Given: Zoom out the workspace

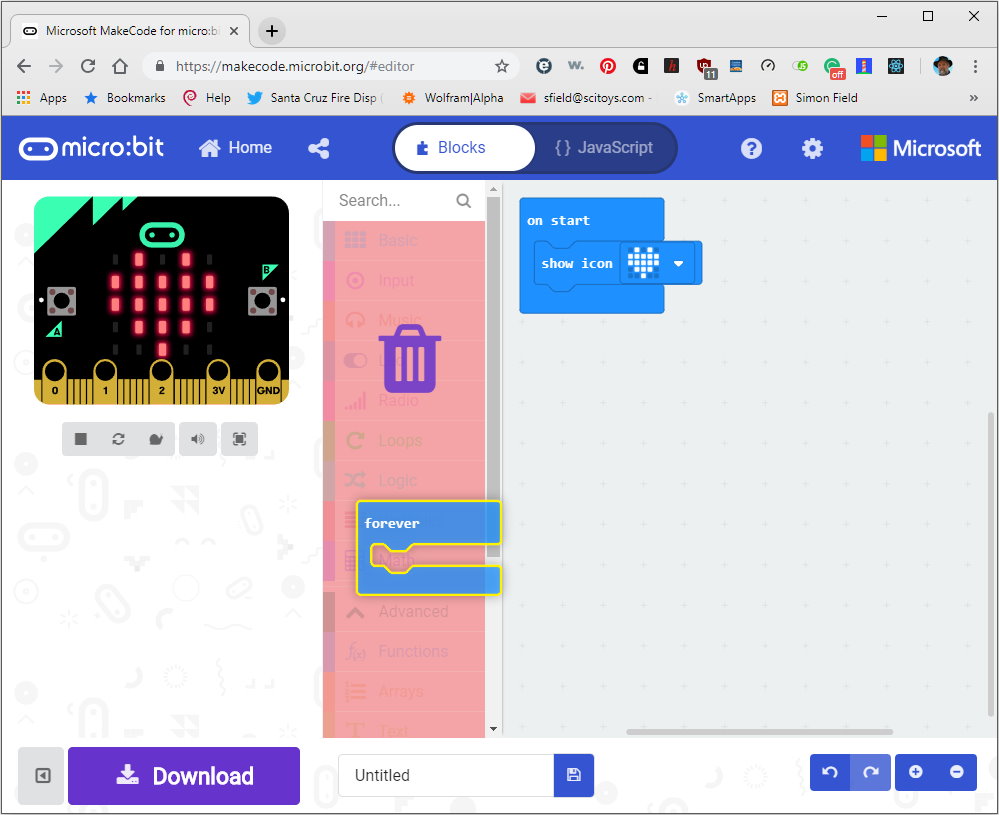Looking at the screenshot, I should [x=956, y=772].
